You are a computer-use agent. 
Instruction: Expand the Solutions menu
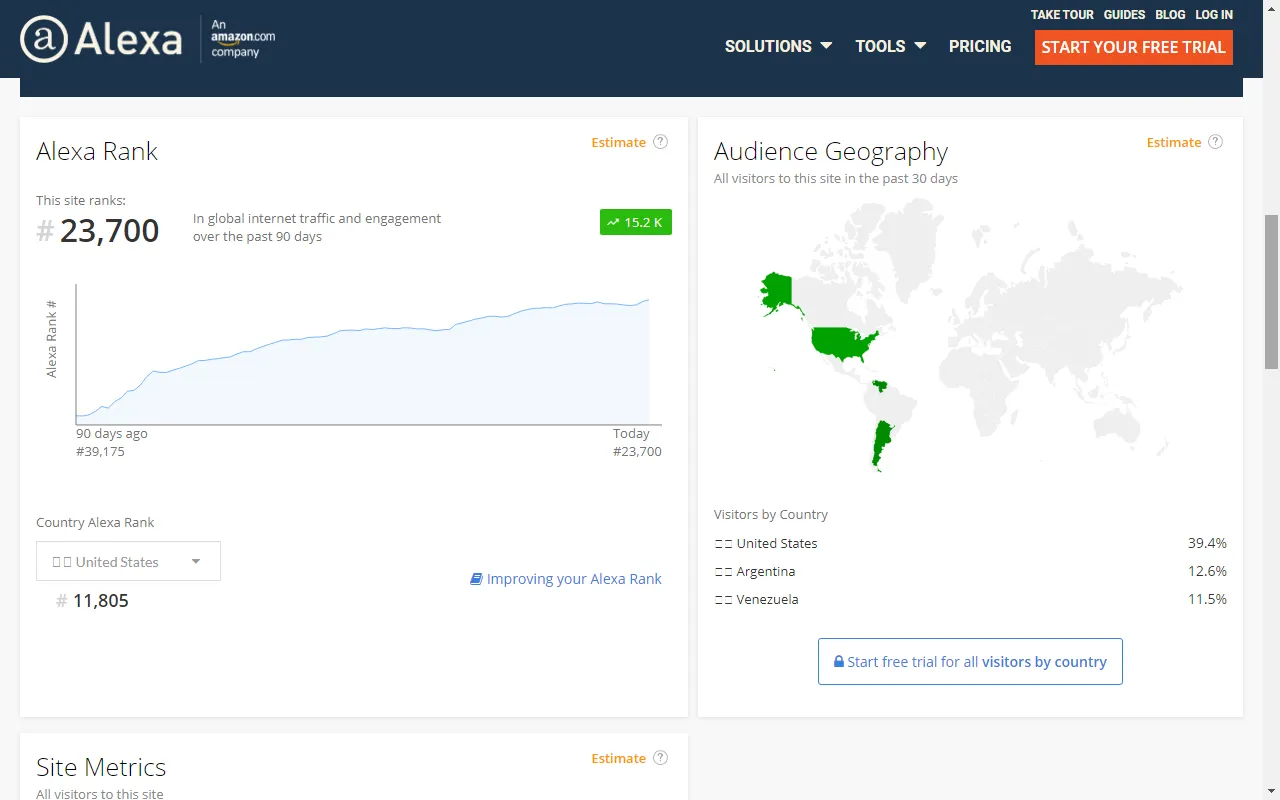[x=778, y=46]
